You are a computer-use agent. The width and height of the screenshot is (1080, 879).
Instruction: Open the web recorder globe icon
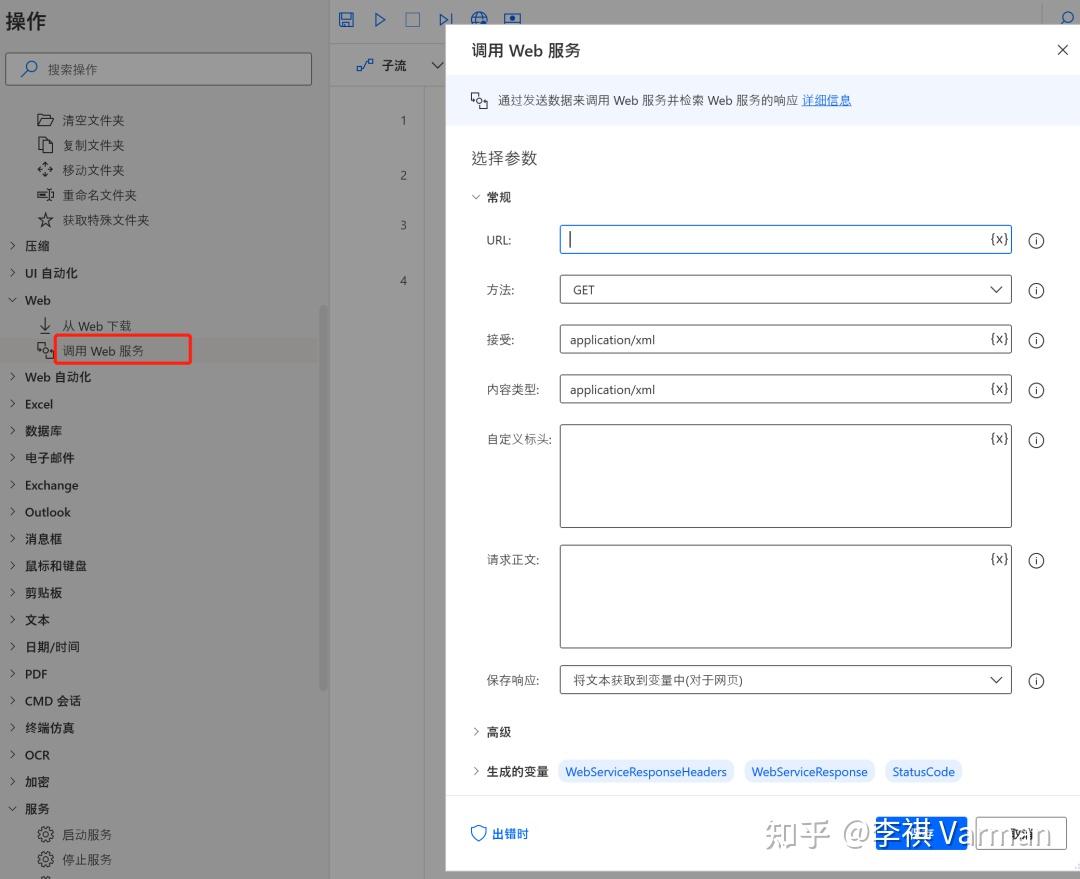478,19
